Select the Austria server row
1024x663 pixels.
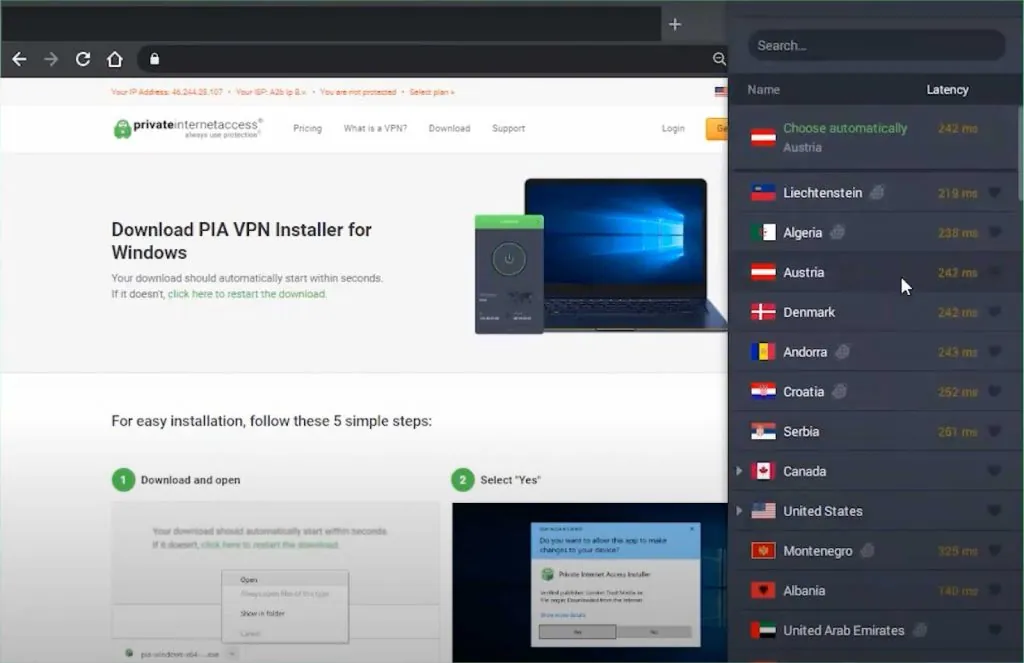click(875, 272)
